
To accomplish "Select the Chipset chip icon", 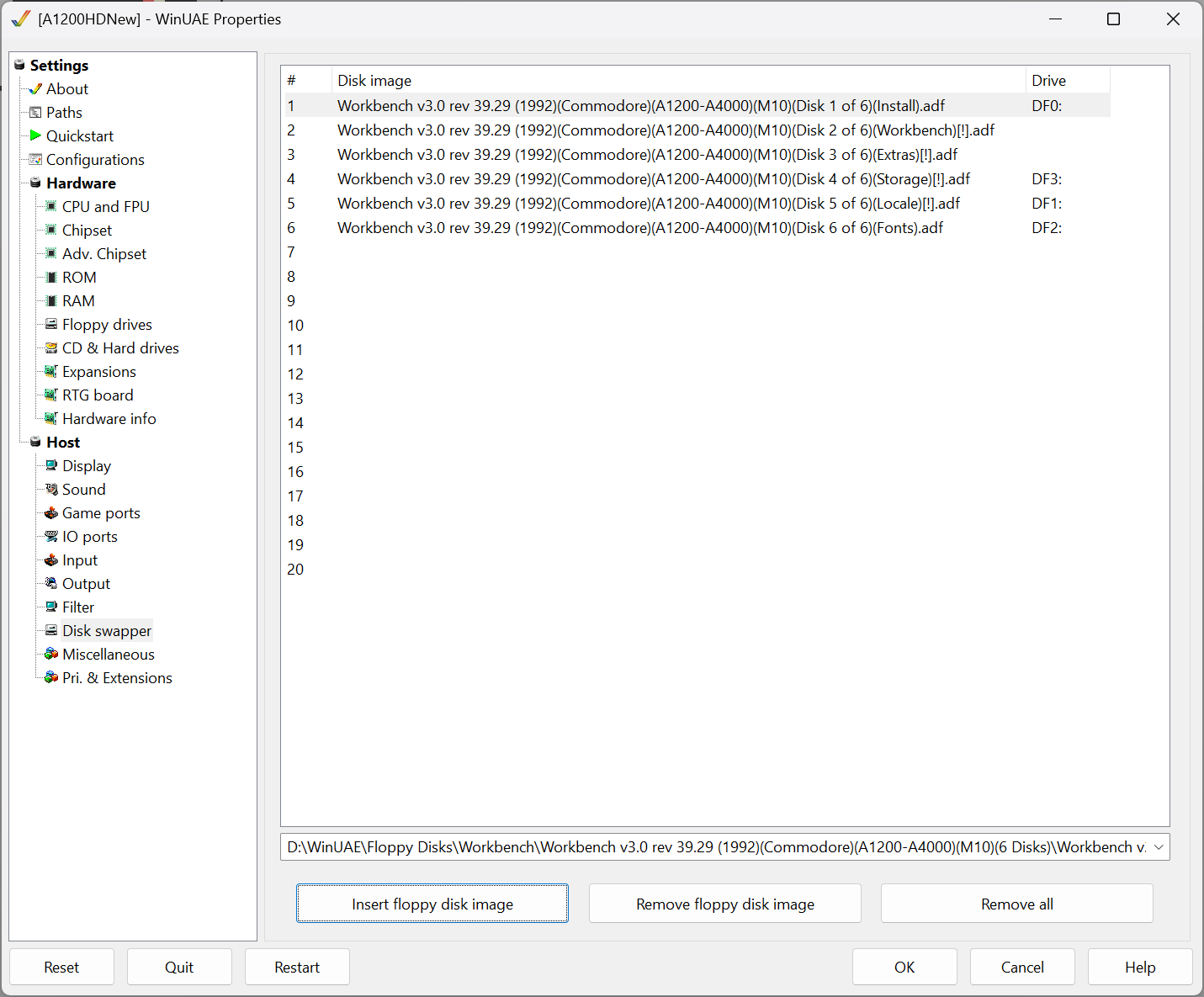I will (x=51, y=230).
